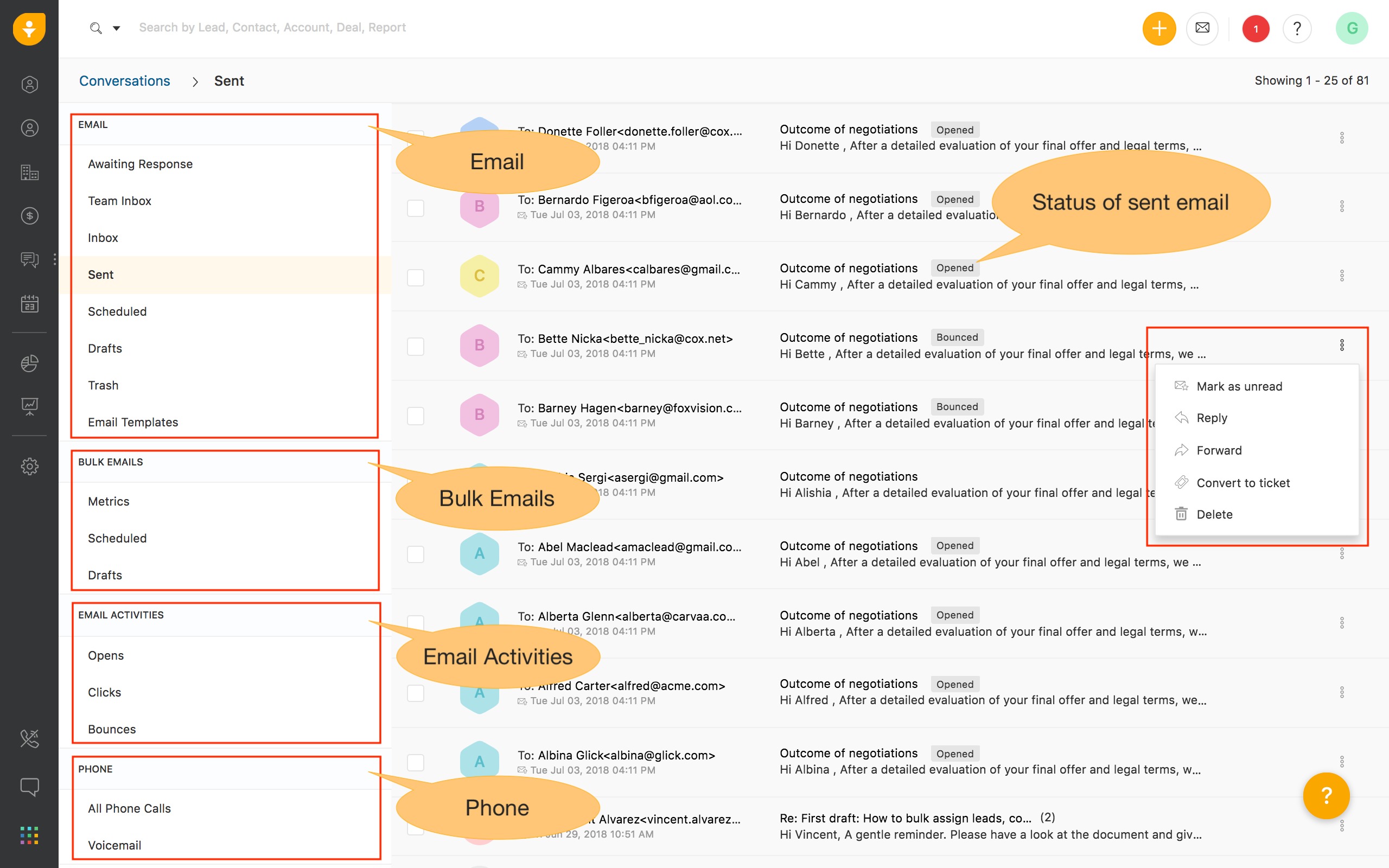Open the Deals dollar icon
Screen dimensions: 1389x868
29,216
